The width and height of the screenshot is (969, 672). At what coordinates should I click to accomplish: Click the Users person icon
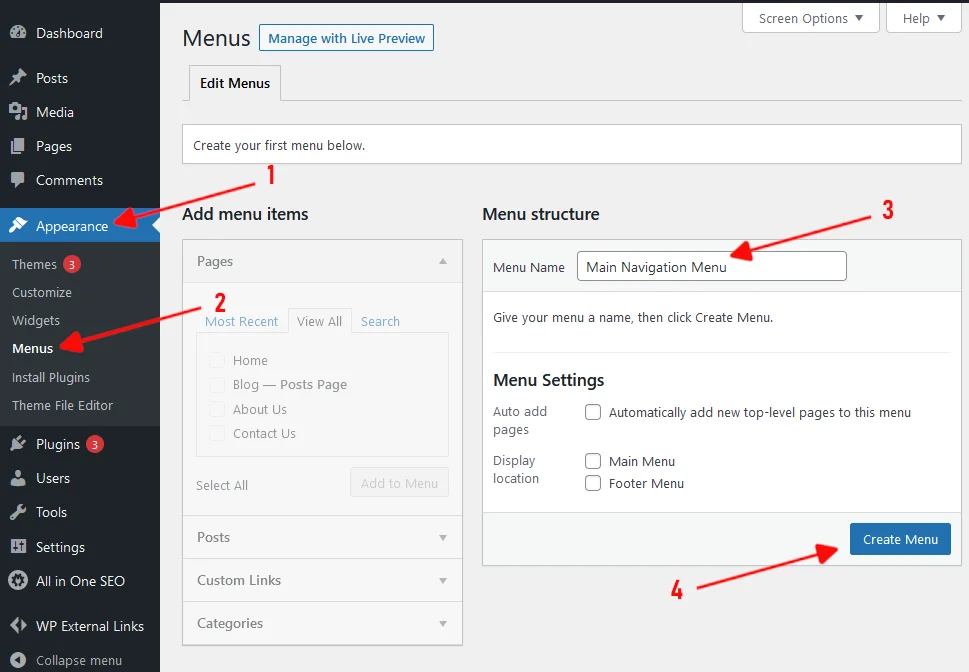[19, 478]
